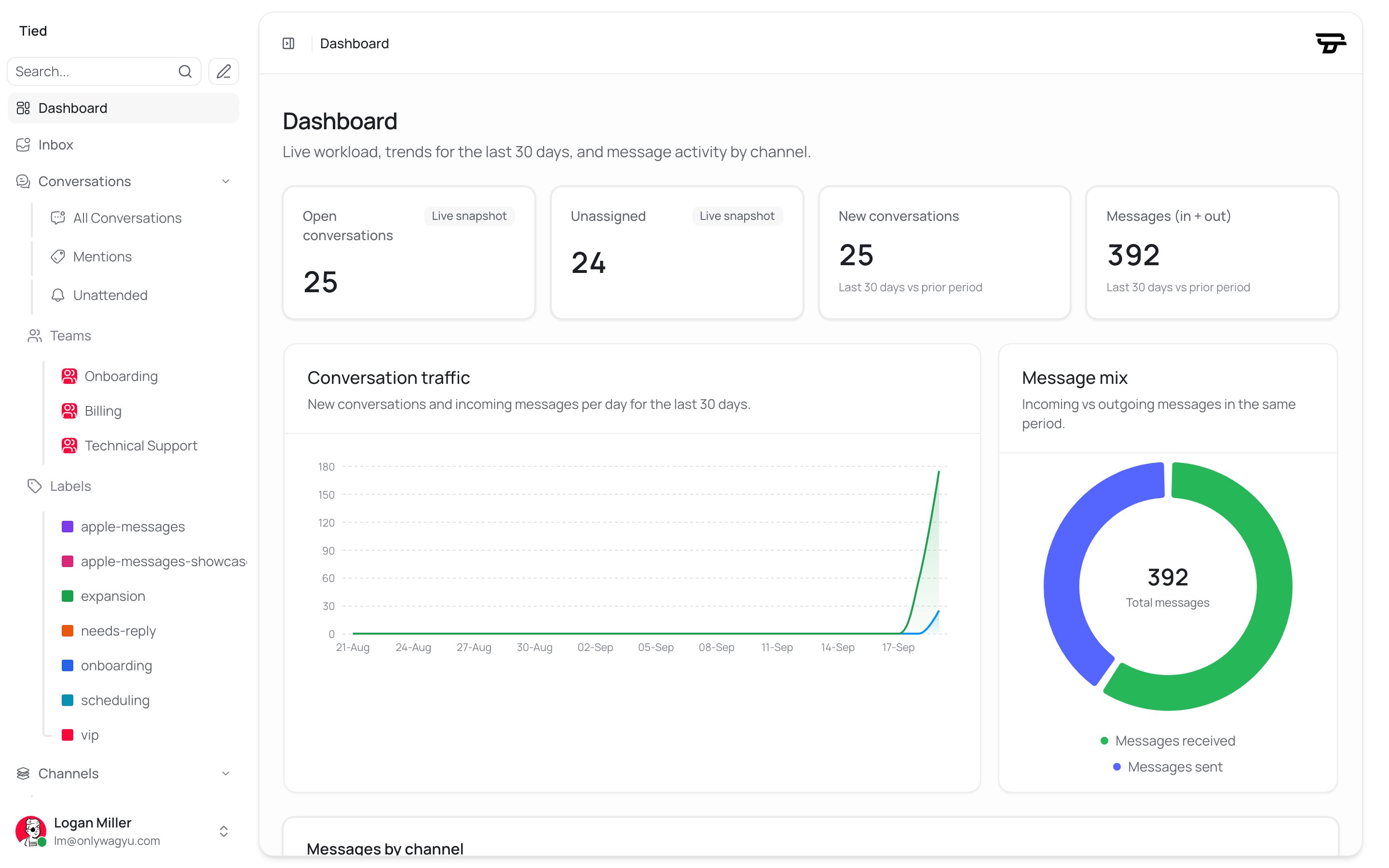Click the Messages (in + out) card
Viewport: 1389px width, 868px height.
1212,253
